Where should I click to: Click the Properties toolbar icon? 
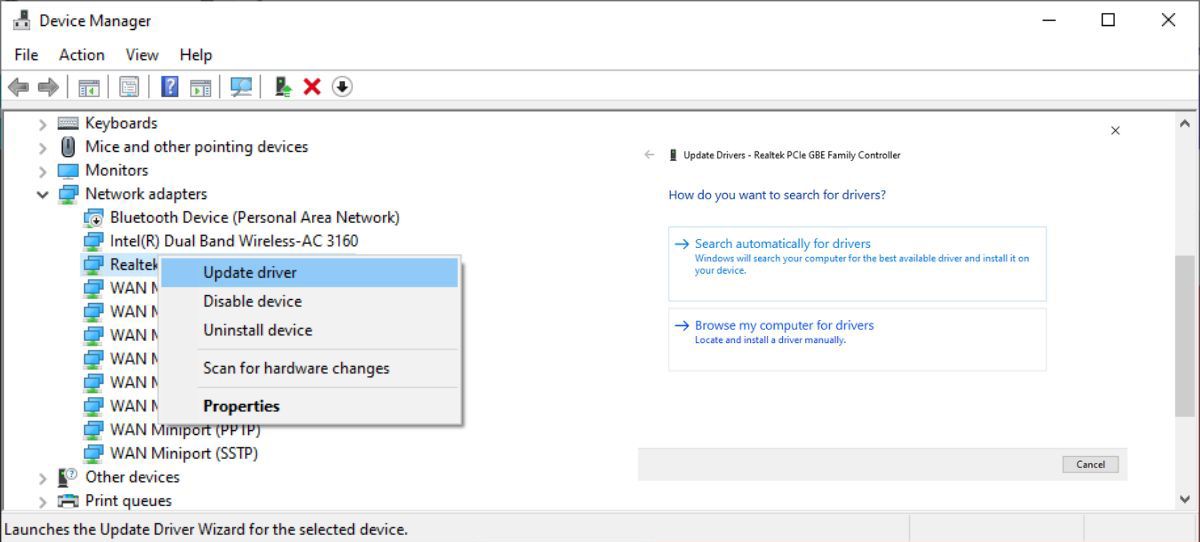click(x=129, y=87)
